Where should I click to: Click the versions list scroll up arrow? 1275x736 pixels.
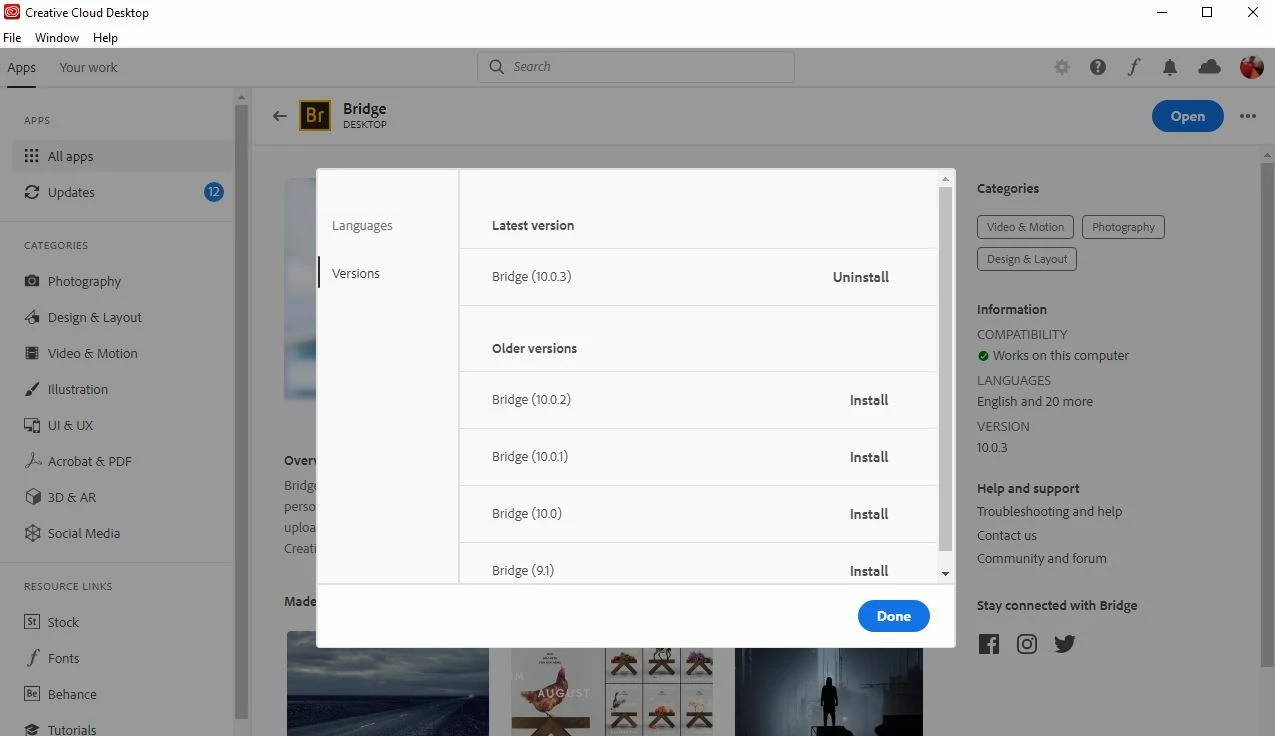coord(946,179)
